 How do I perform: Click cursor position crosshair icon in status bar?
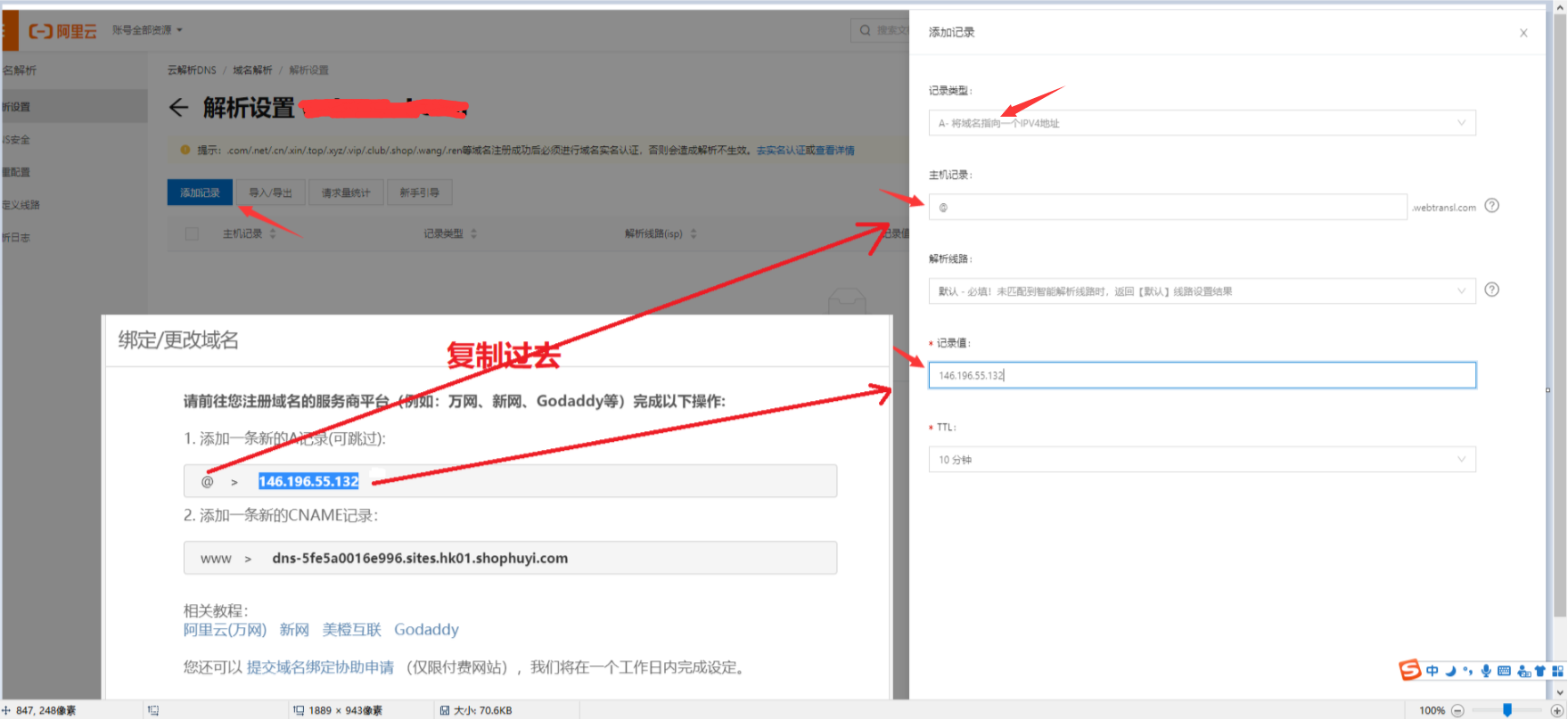coord(6,710)
